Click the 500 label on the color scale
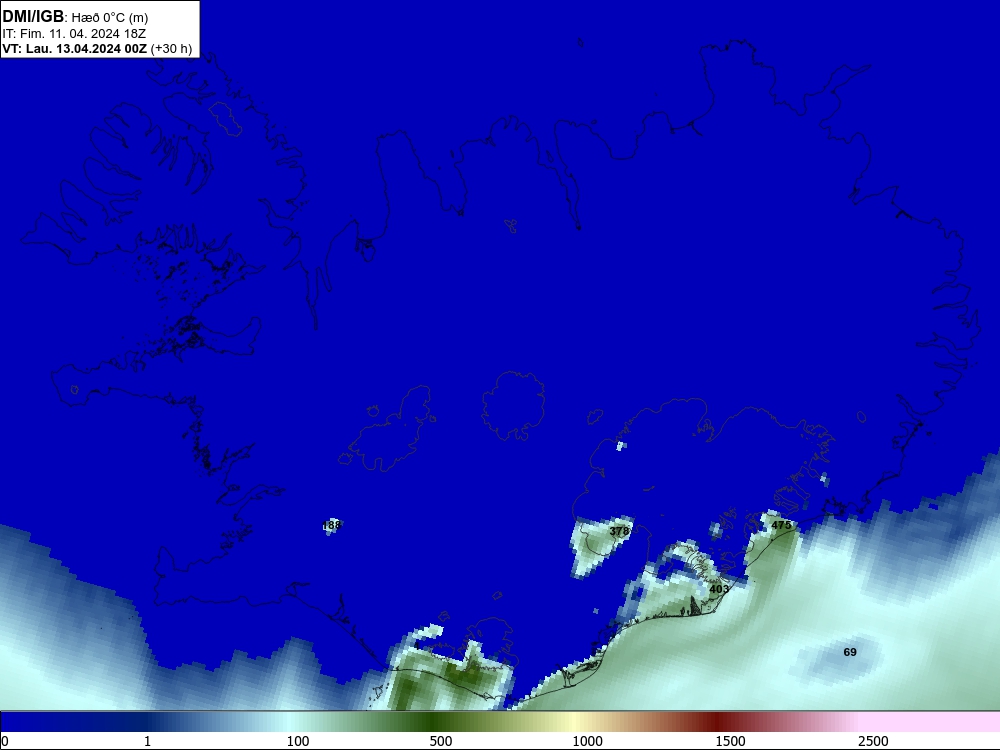This screenshot has height=750, width=1000. click(x=441, y=741)
